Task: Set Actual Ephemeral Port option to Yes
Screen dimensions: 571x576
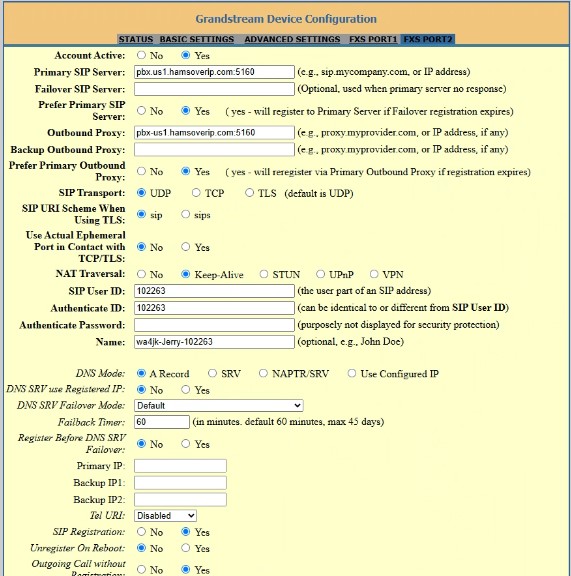Action: pos(186,247)
